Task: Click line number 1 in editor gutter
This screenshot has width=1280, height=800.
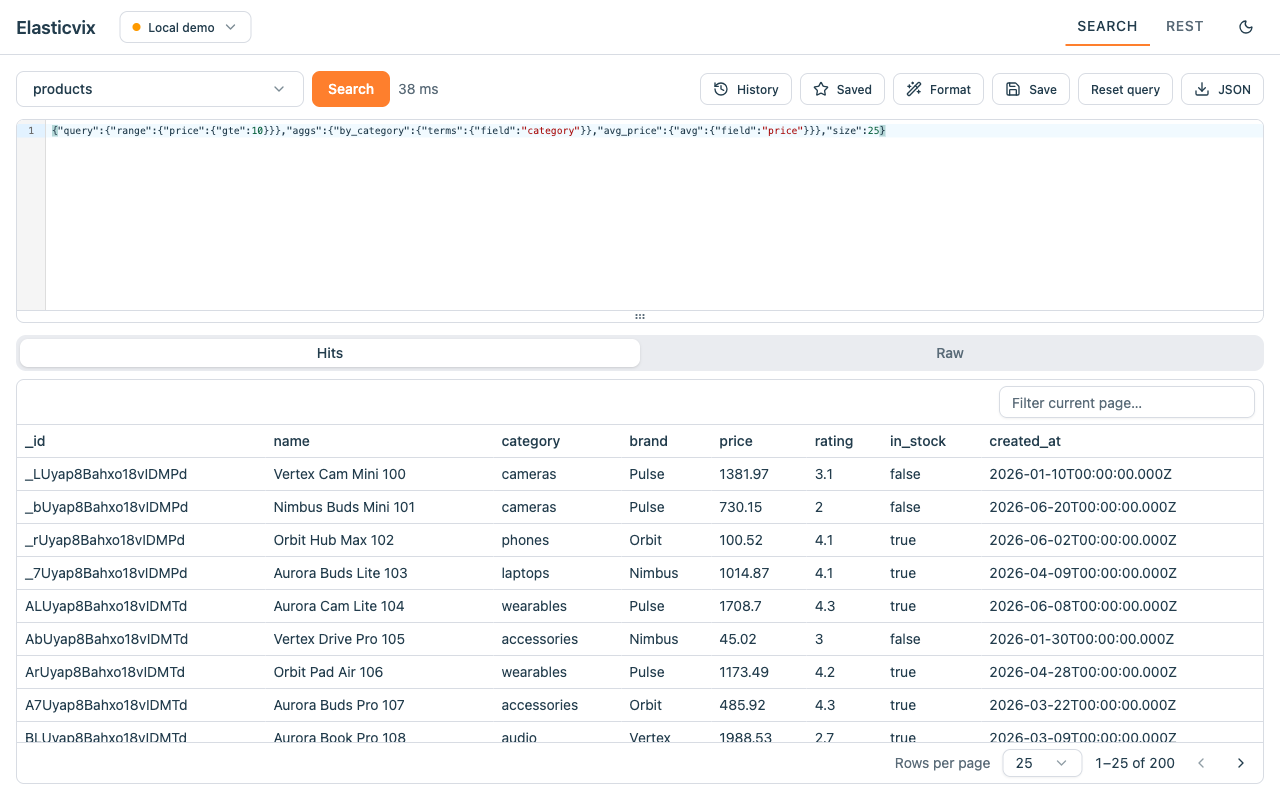Action: click(31, 131)
